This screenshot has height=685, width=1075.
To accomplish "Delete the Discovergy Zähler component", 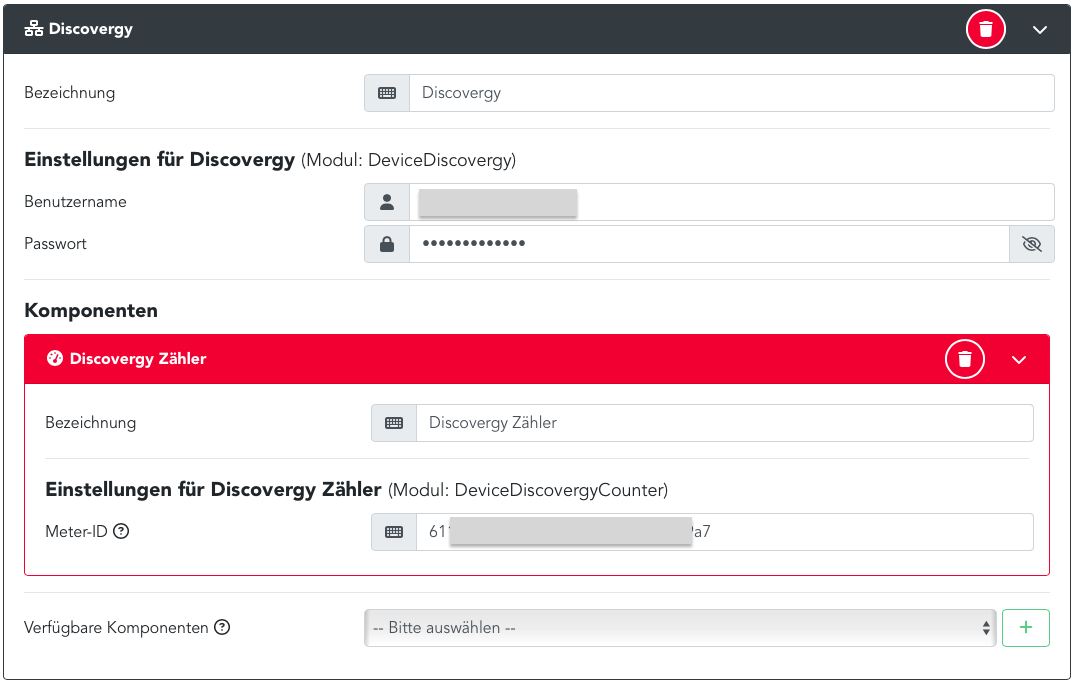I will (965, 359).
